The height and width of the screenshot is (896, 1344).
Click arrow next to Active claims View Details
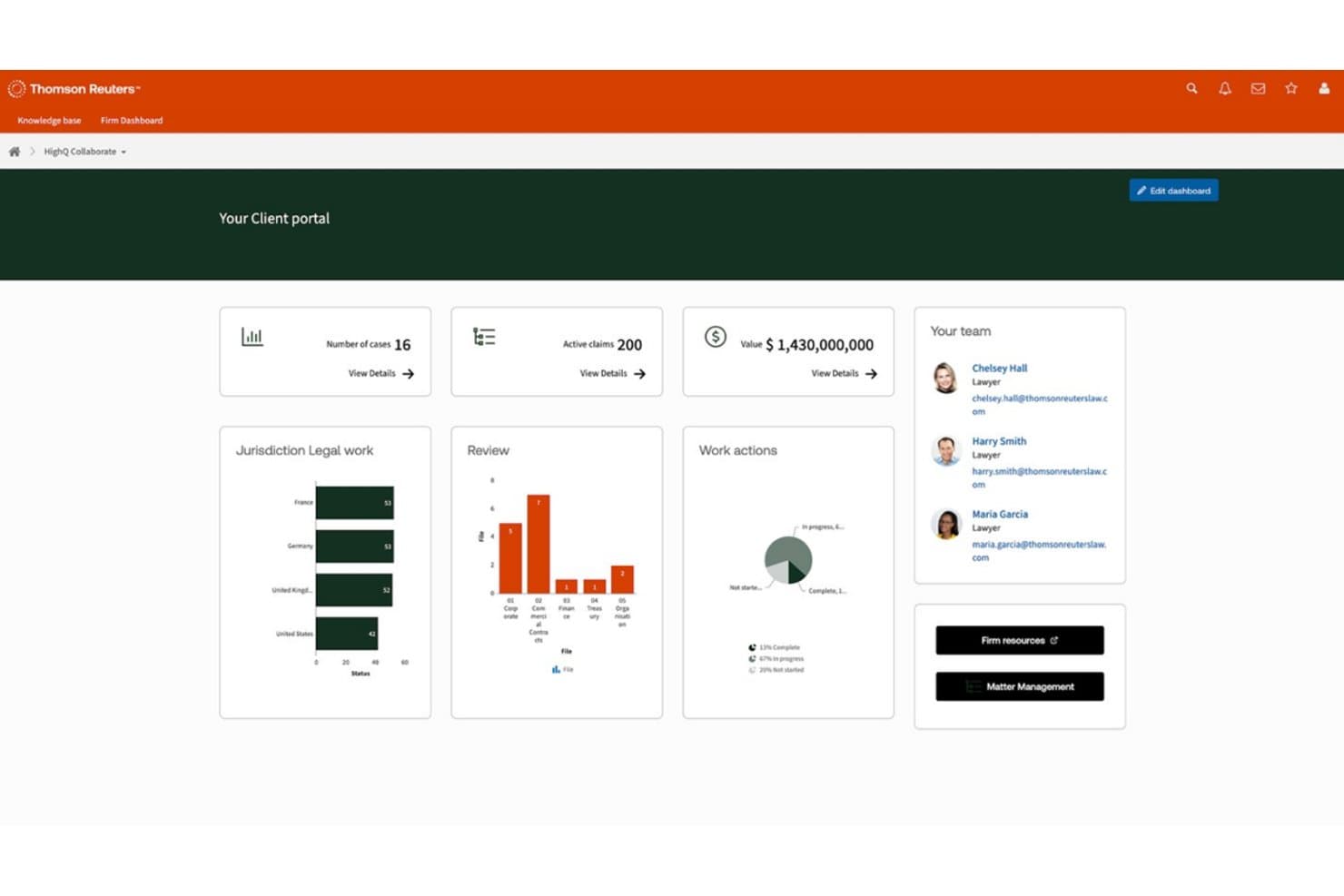(639, 374)
